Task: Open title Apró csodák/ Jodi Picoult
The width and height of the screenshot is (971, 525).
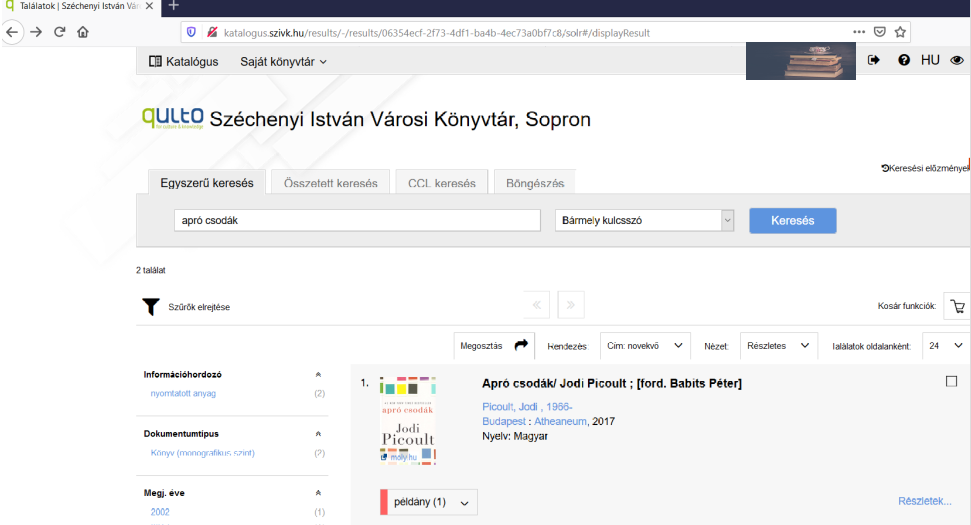Action: tap(612, 383)
